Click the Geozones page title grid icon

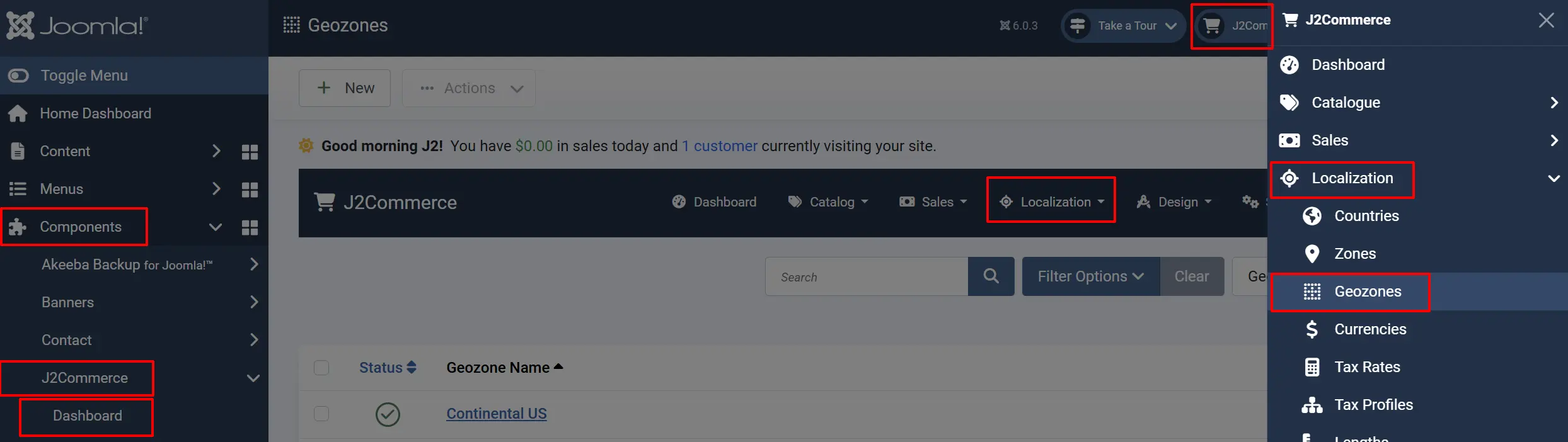point(291,25)
